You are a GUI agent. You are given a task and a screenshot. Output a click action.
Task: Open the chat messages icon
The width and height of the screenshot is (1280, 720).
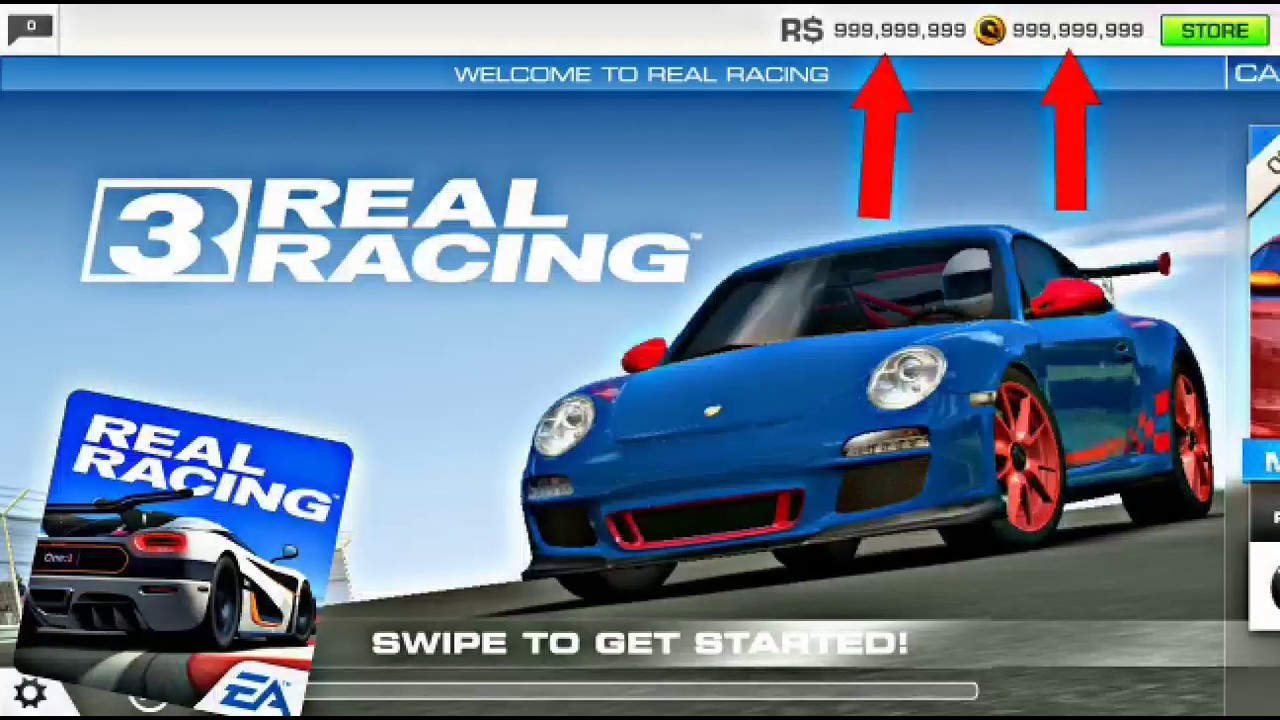coord(29,29)
